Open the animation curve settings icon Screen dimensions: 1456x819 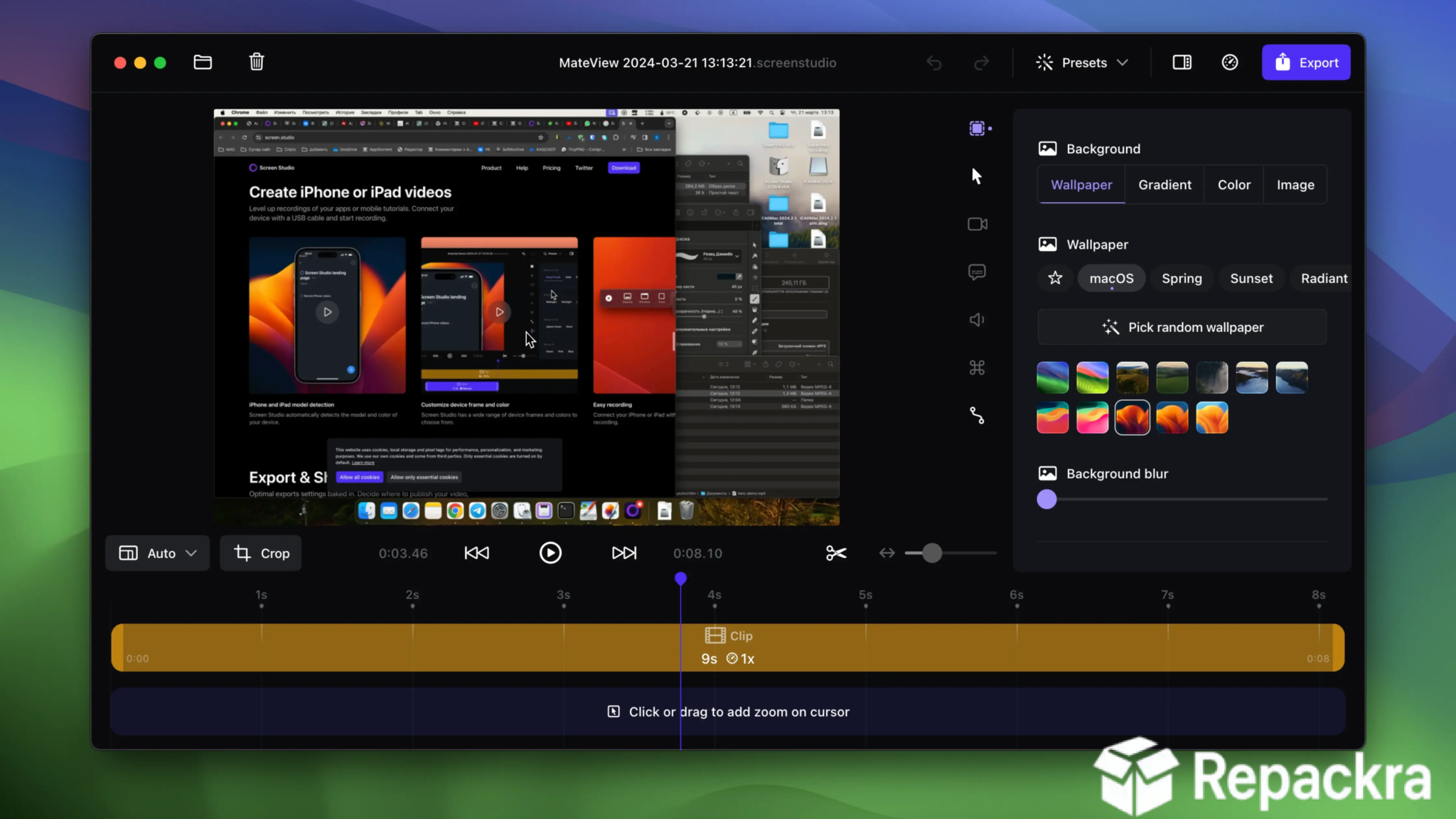pyautogui.click(x=977, y=415)
